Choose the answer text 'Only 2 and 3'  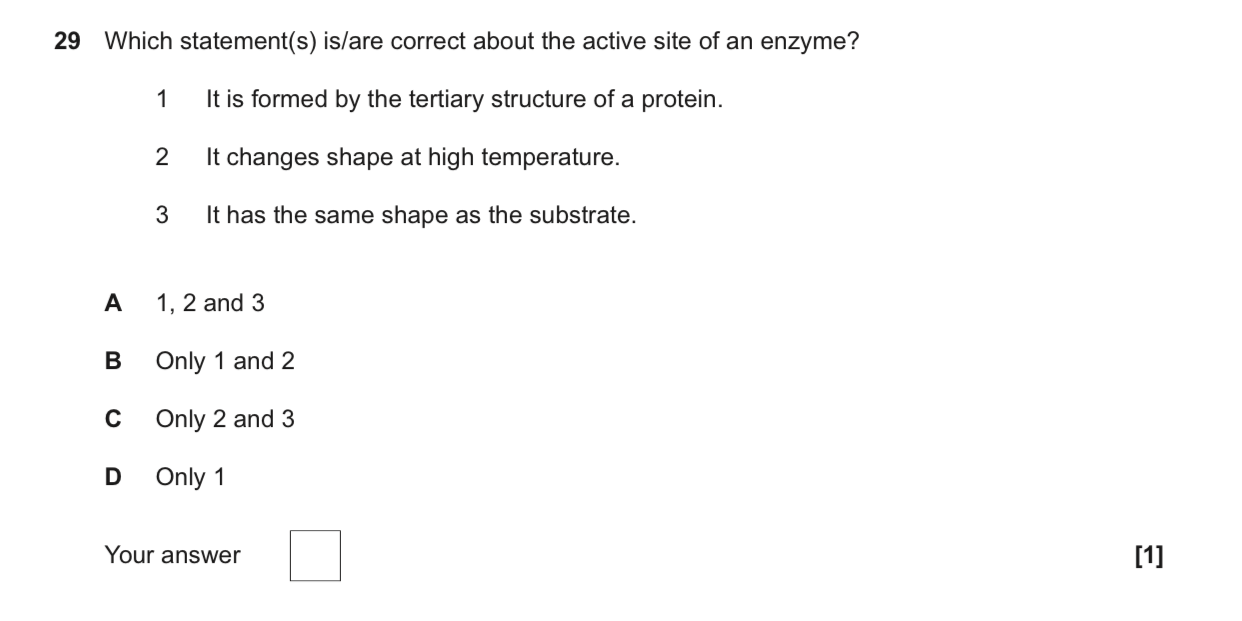[x=225, y=419]
